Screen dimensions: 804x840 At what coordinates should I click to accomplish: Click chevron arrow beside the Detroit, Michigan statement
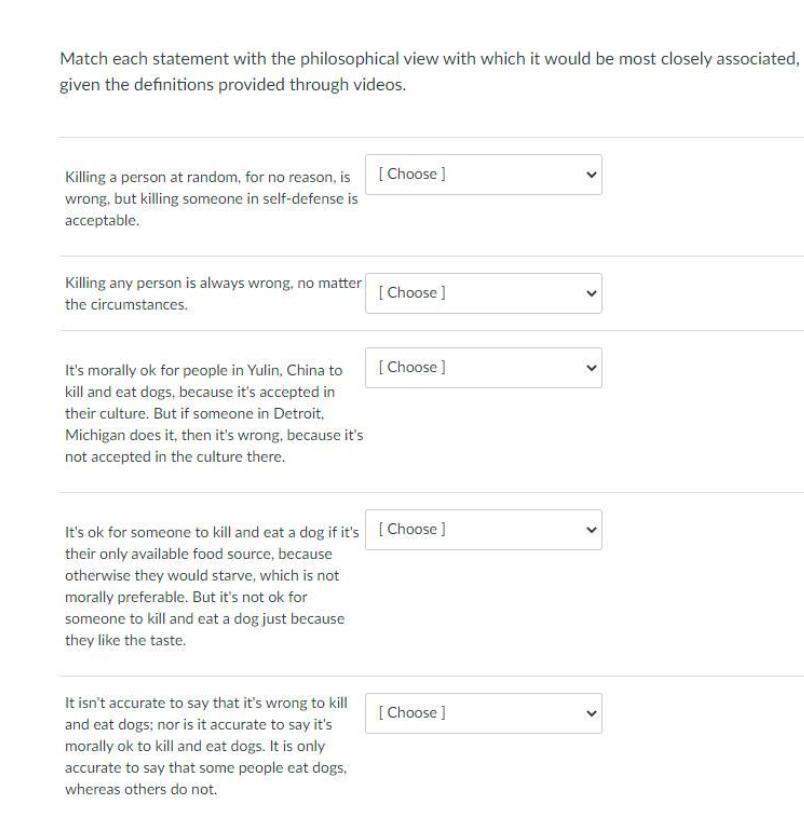(x=588, y=367)
